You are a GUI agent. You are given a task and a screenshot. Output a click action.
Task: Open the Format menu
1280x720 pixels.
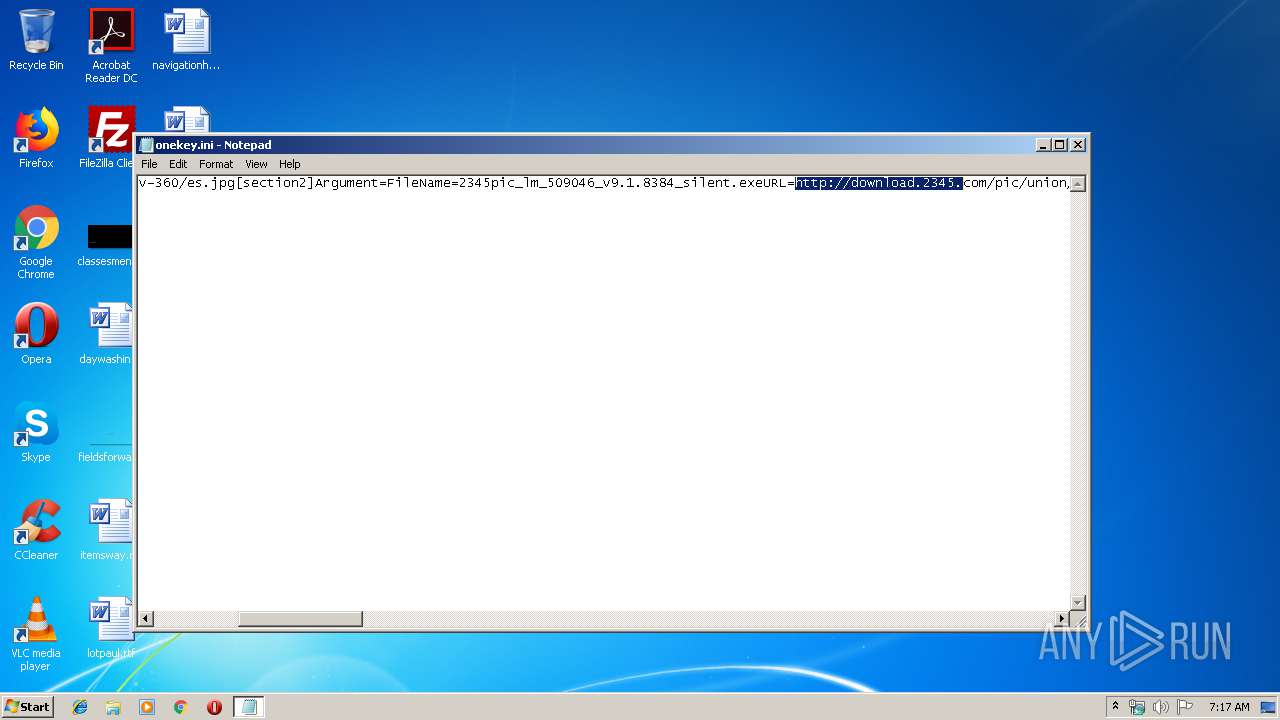pos(216,164)
